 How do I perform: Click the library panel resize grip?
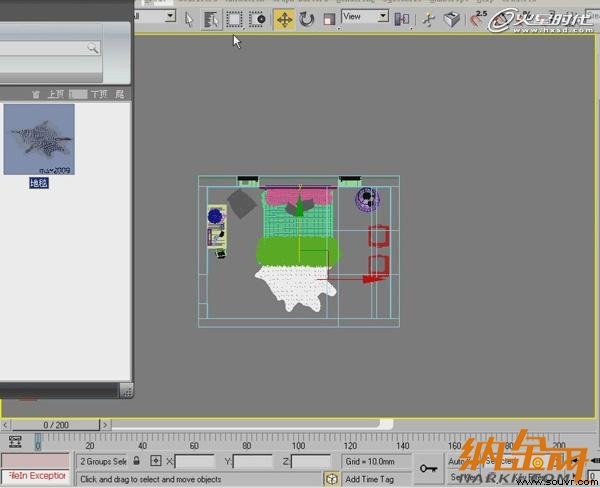point(126,390)
